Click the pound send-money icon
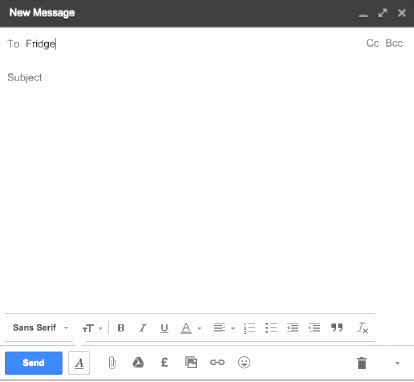 click(x=164, y=362)
